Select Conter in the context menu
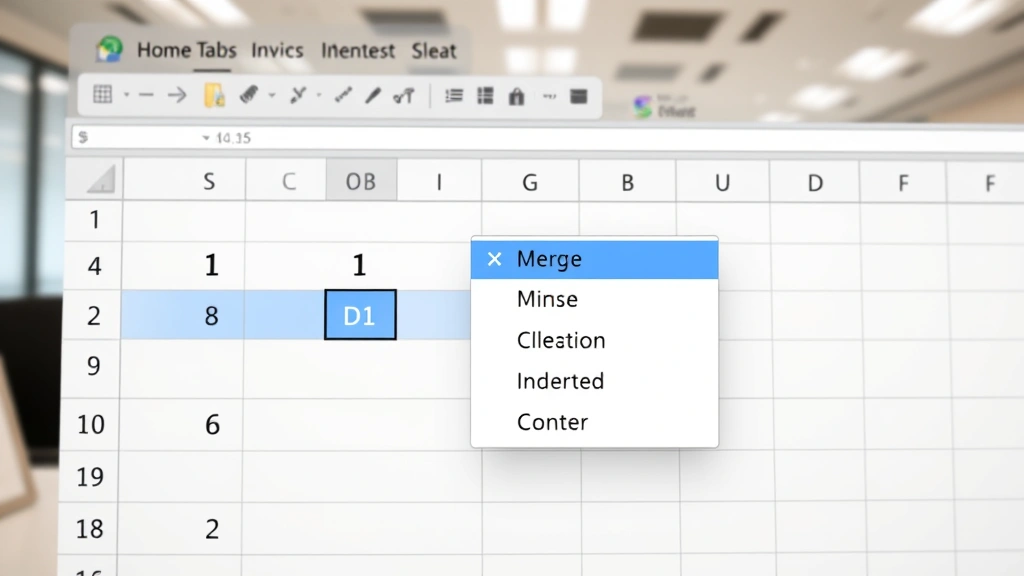 pyautogui.click(x=551, y=422)
